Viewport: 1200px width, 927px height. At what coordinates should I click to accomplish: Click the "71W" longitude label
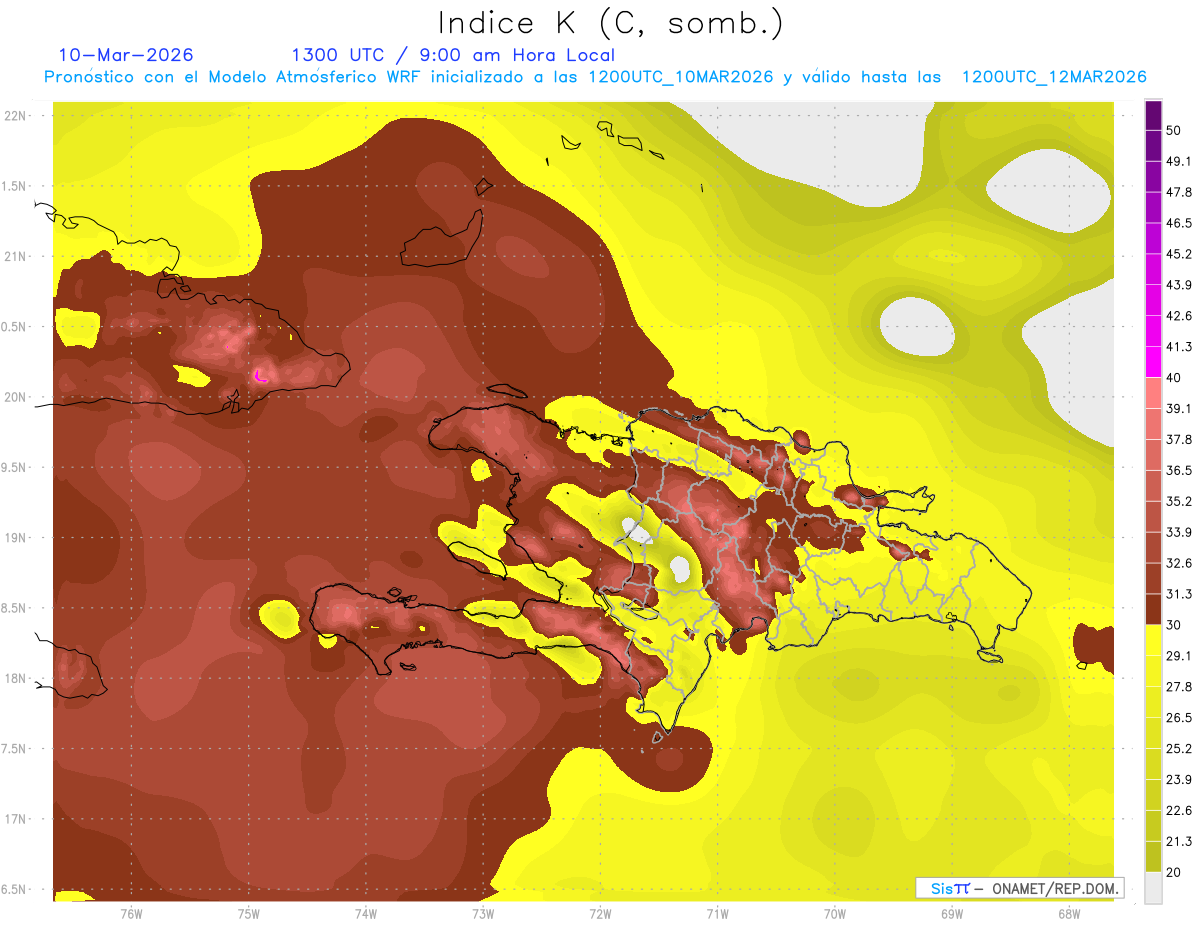pyautogui.click(x=717, y=914)
